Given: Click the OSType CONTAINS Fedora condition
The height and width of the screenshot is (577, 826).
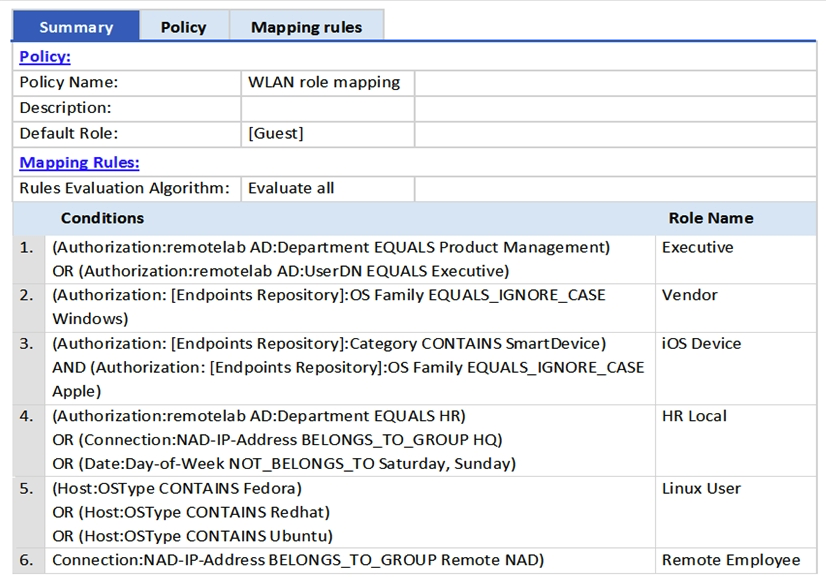Looking at the screenshot, I should pos(176,488).
